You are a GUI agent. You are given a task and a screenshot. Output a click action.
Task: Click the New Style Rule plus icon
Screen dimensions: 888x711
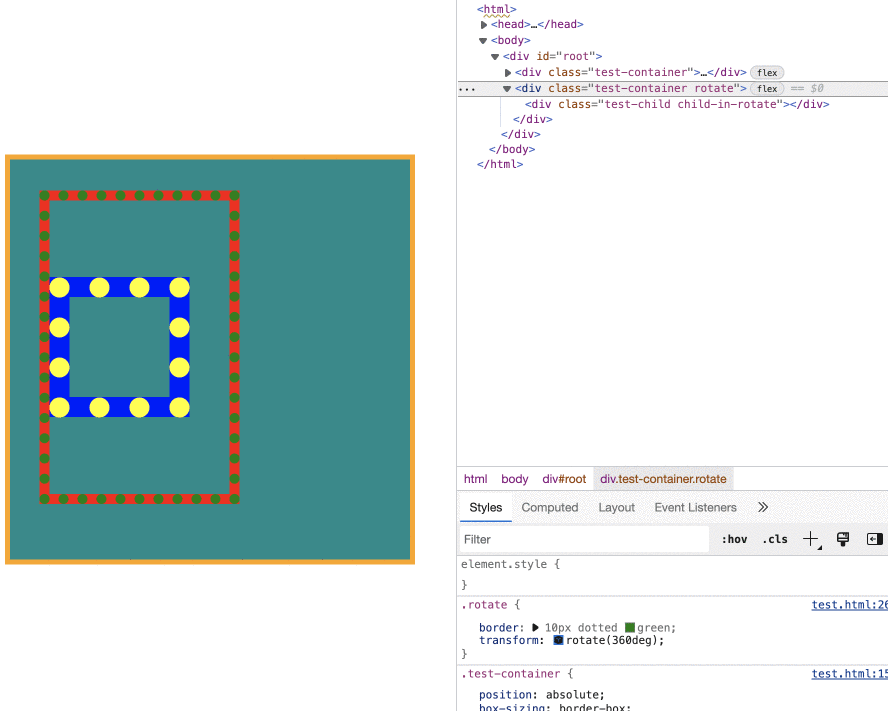pyautogui.click(x=811, y=539)
